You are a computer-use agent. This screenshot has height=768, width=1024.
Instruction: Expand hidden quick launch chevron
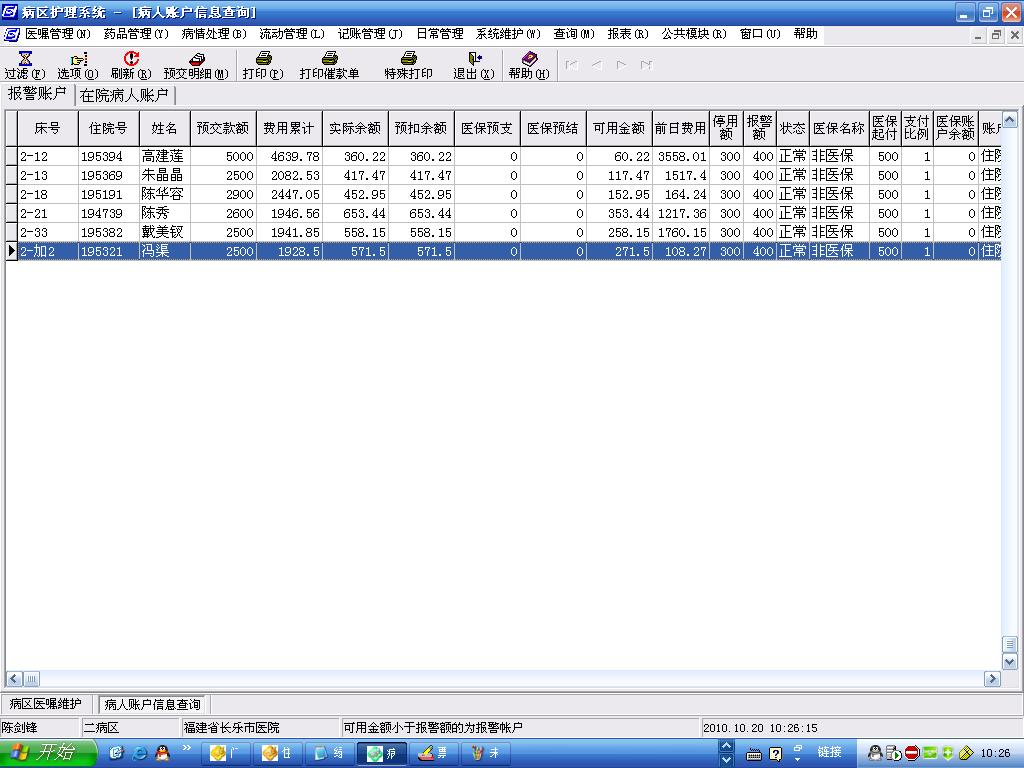point(186,747)
